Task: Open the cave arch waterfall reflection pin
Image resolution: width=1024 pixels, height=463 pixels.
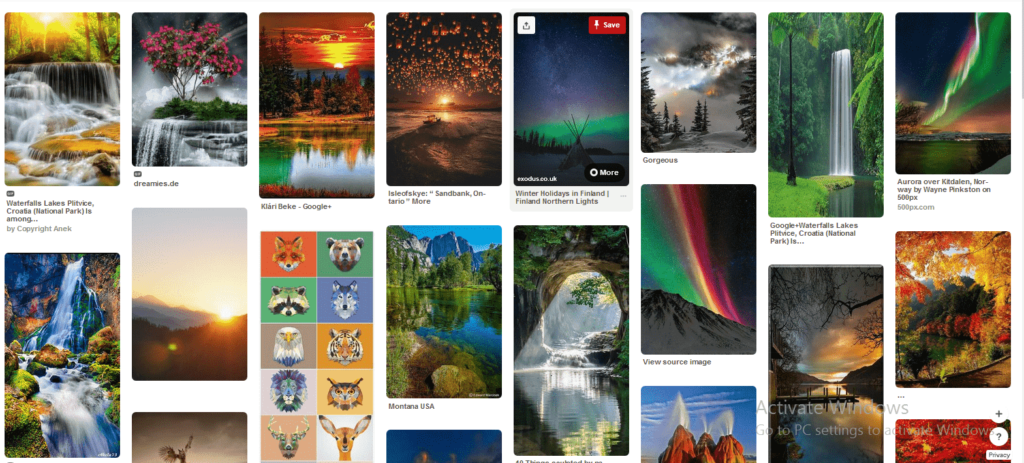Action: (x=571, y=340)
